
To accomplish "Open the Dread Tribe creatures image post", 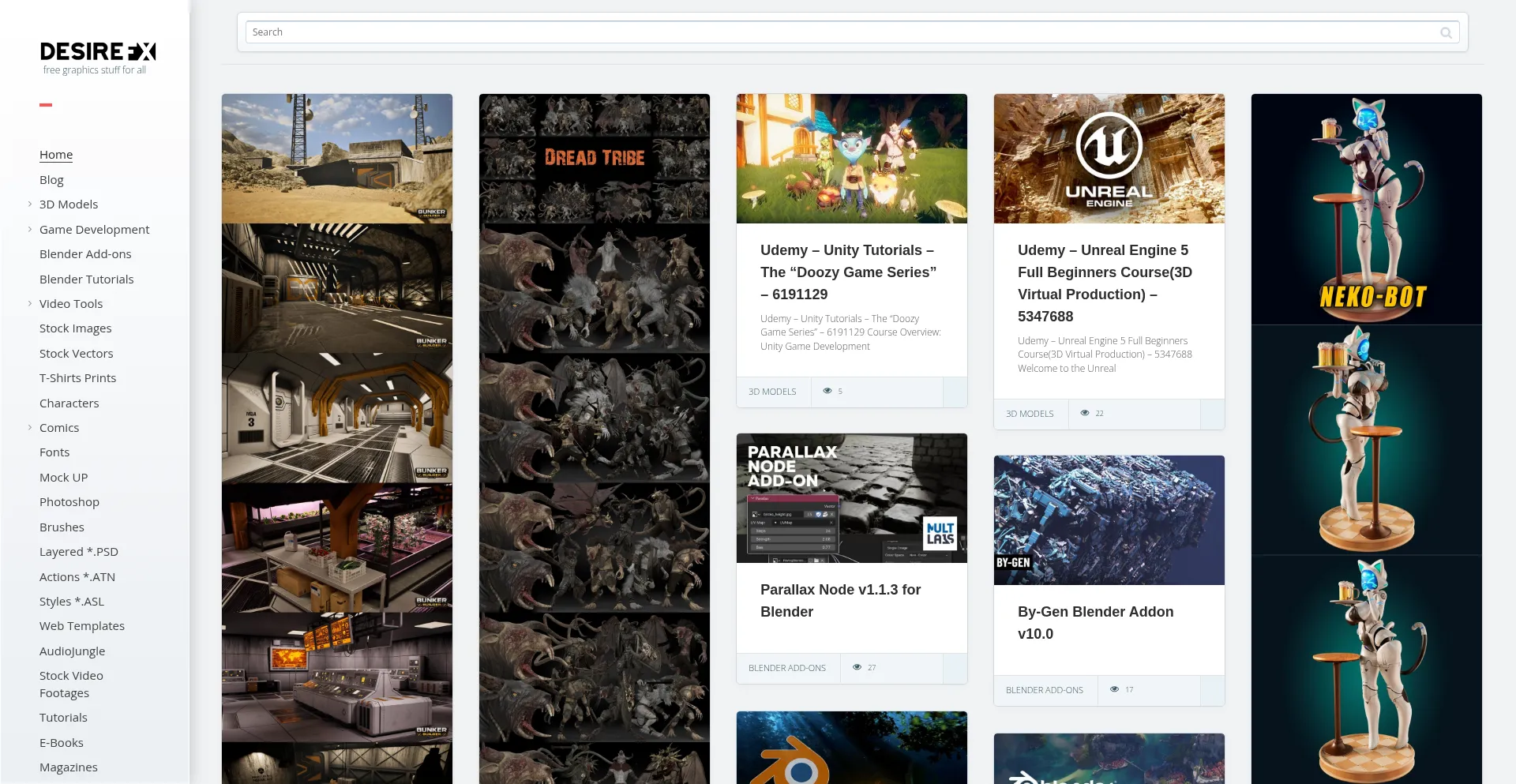I will [x=595, y=439].
